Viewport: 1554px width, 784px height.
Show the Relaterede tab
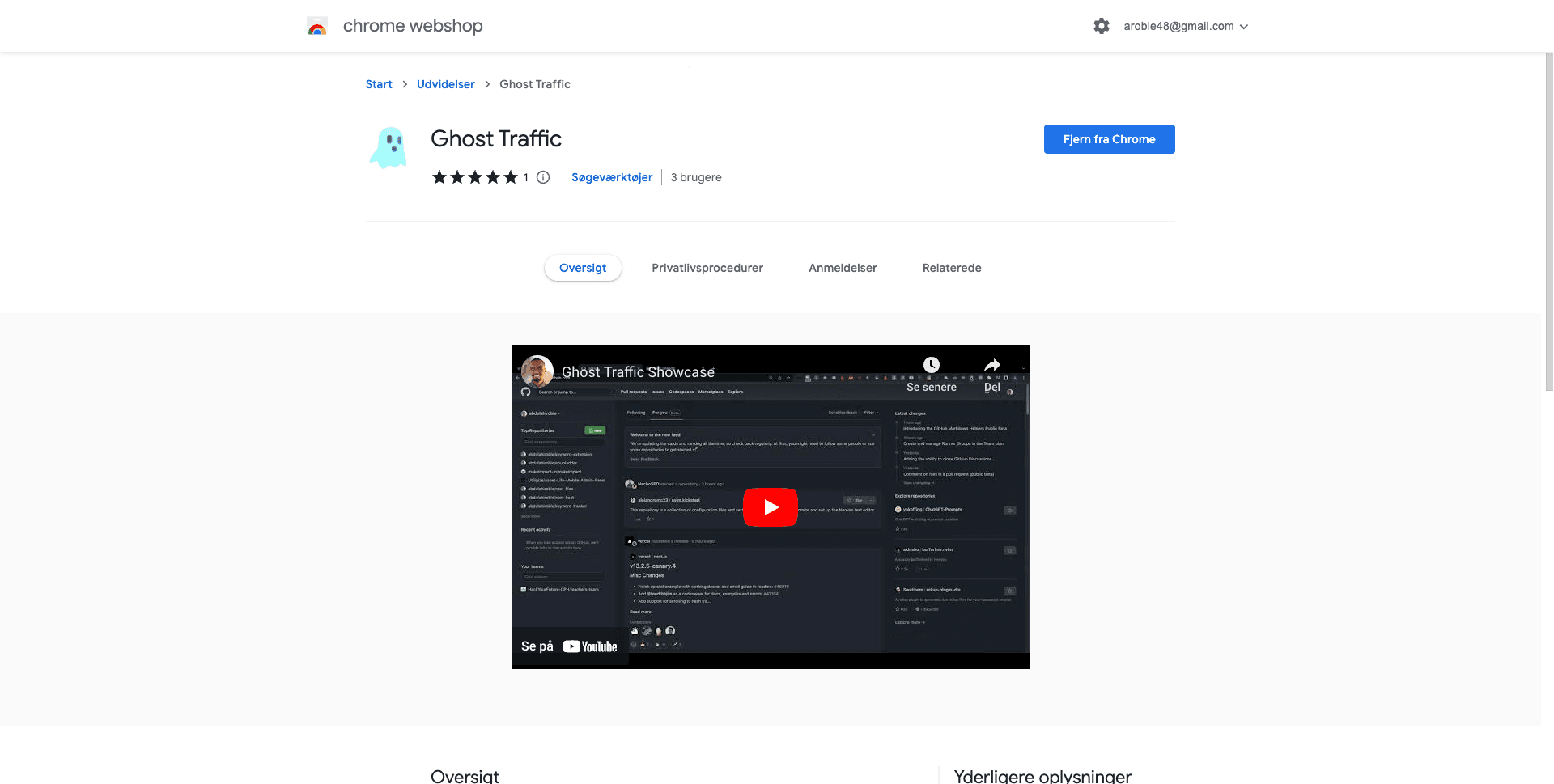[x=952, y=268]
